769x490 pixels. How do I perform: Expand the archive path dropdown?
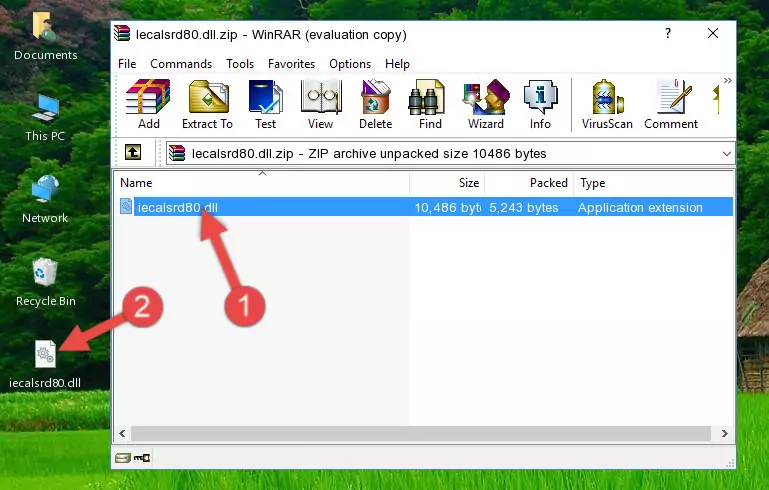[726, 154]
